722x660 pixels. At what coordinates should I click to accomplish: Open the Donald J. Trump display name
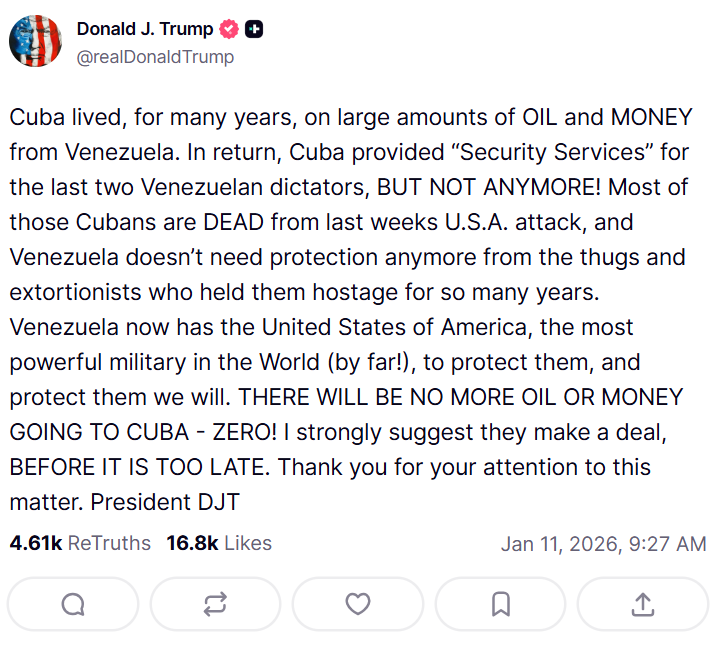144,30
